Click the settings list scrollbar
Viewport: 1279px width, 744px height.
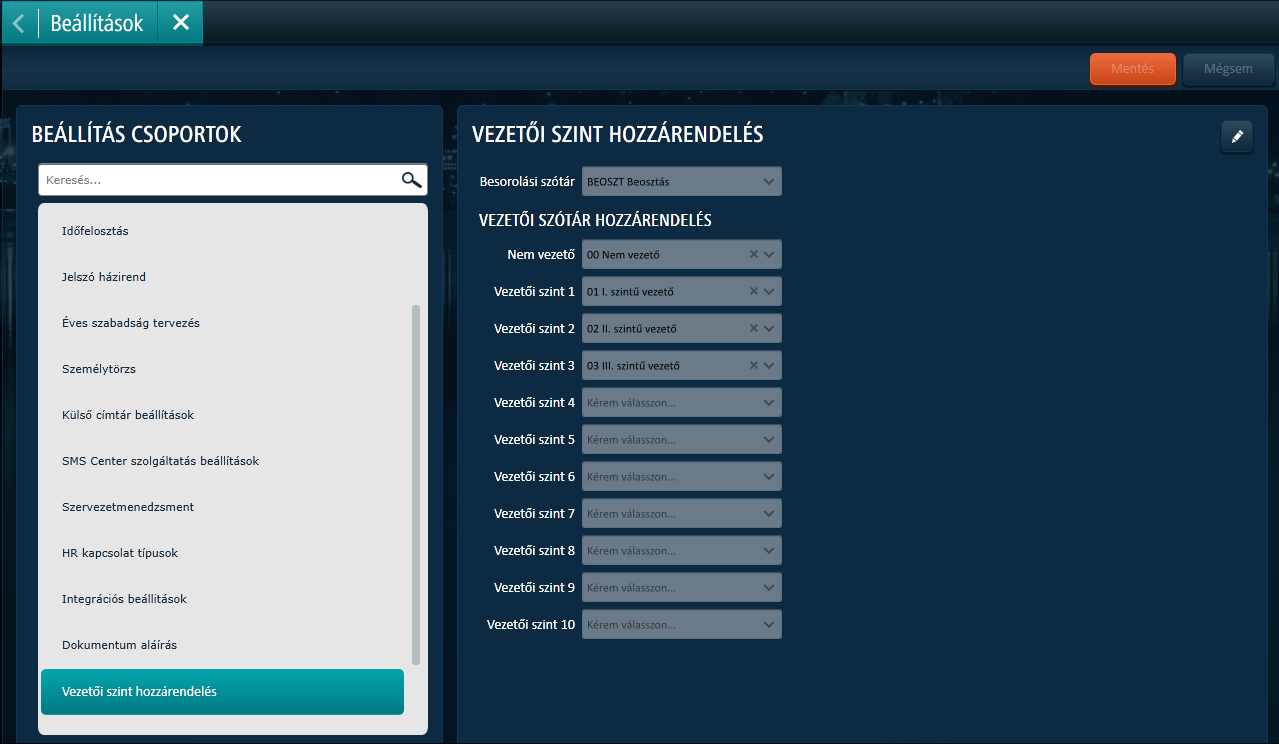point(416,485)
